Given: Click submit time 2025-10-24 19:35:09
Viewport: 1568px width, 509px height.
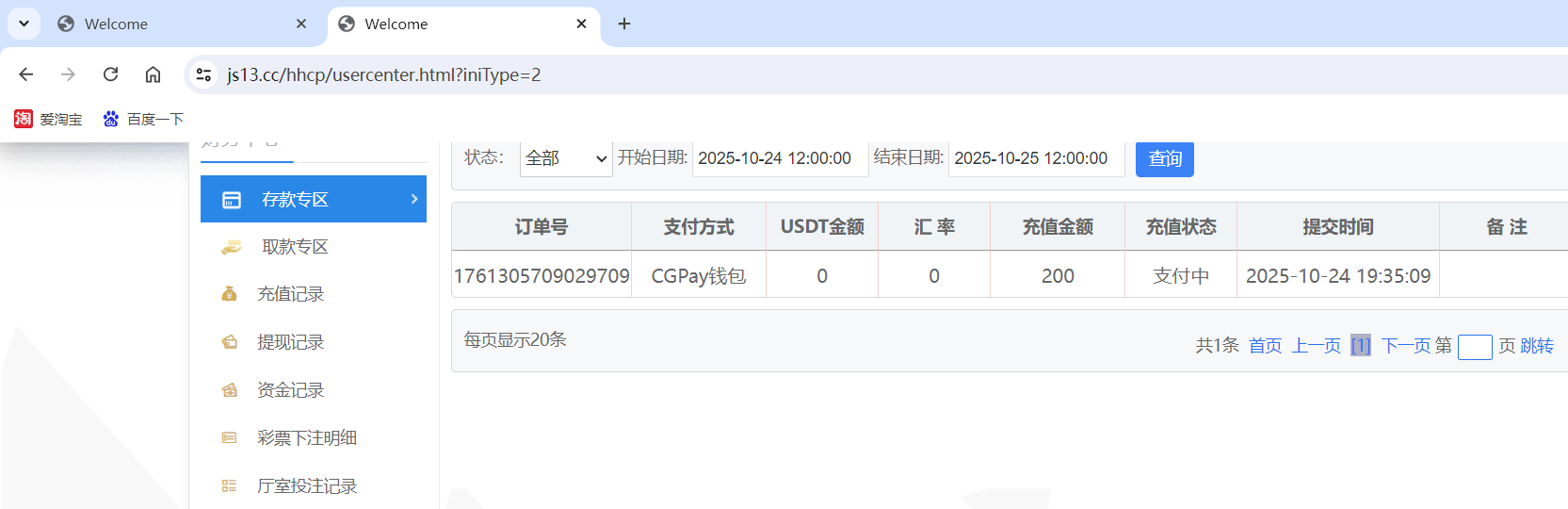Looking at the screenshot, I should click(1338, 275).
